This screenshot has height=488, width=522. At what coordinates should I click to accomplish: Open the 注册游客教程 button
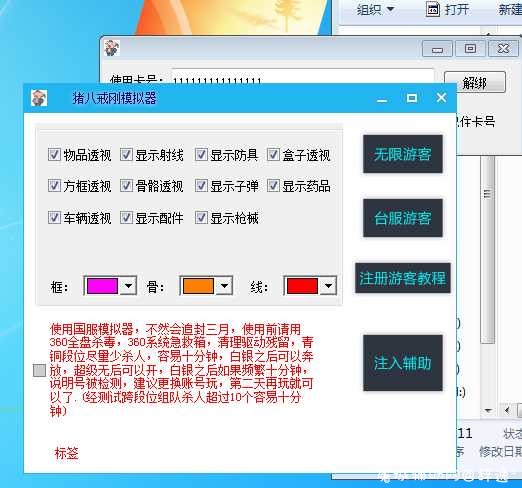[x=403, y=278]
